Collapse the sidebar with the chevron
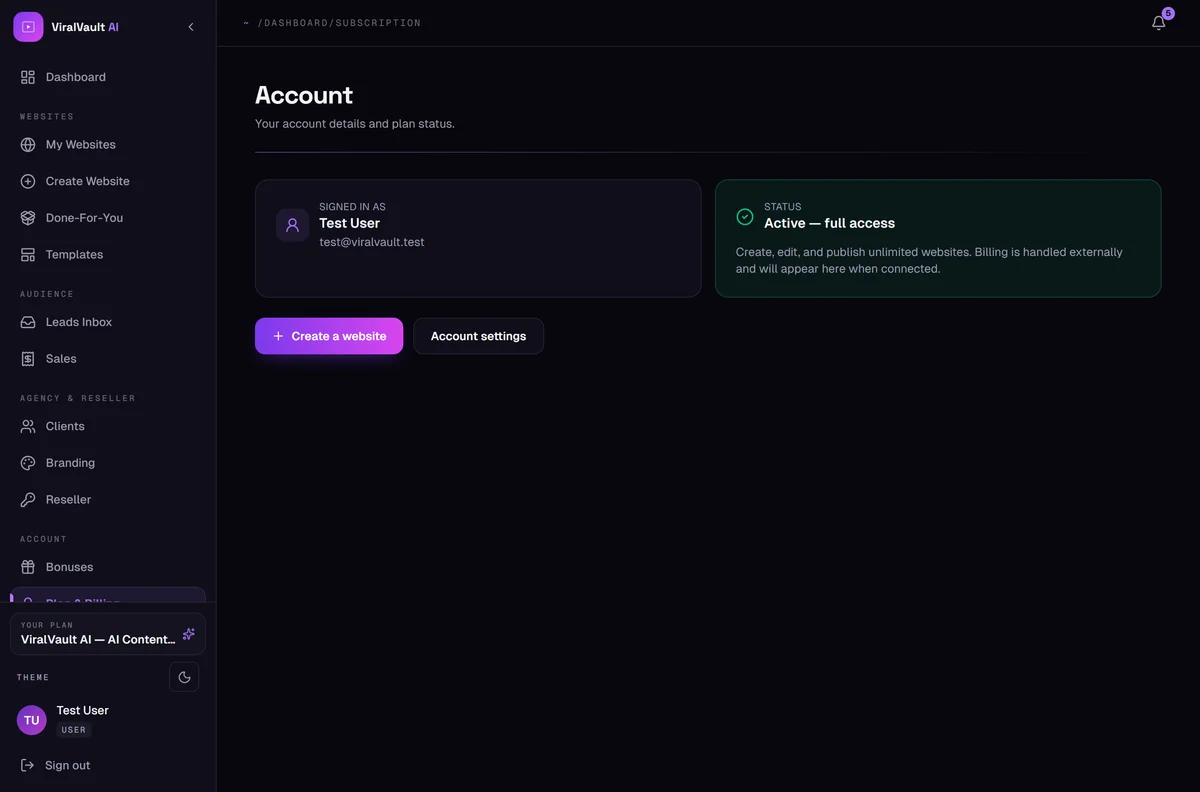This screenshot has height=792, width=1200. coord(191,27)
